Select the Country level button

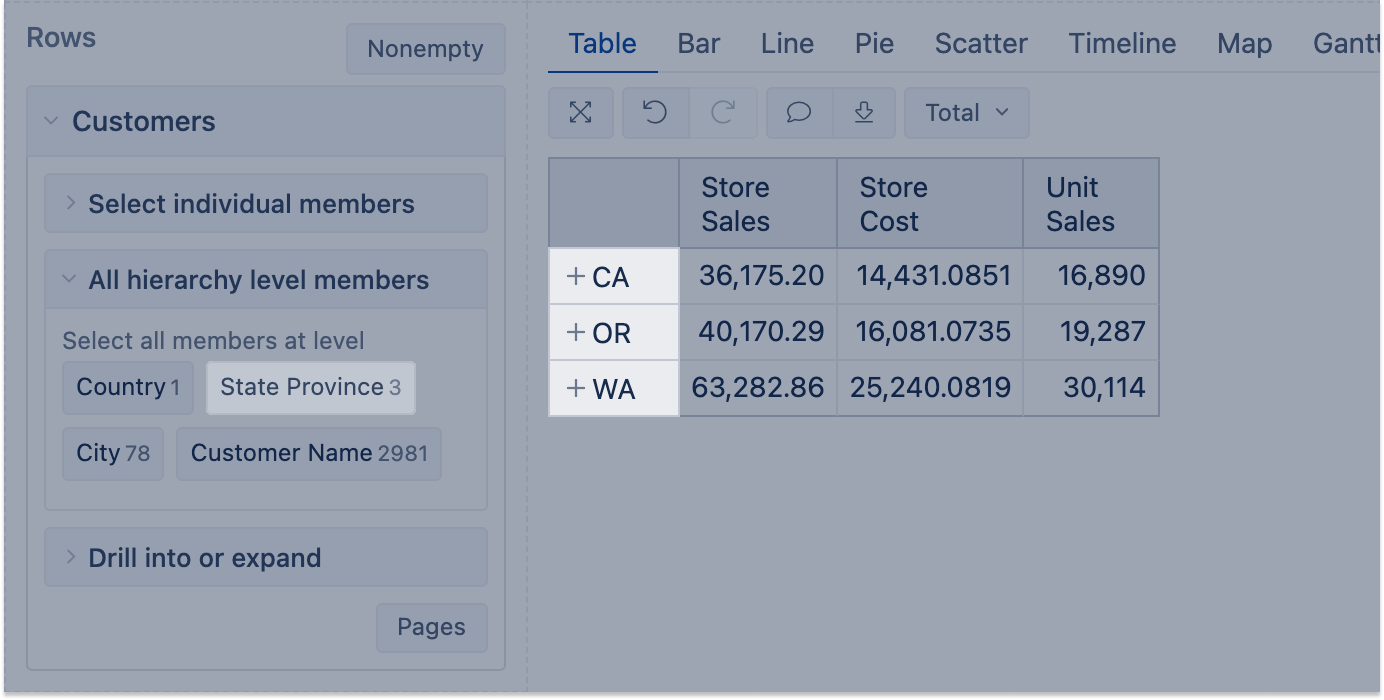[x=128, y=388]
